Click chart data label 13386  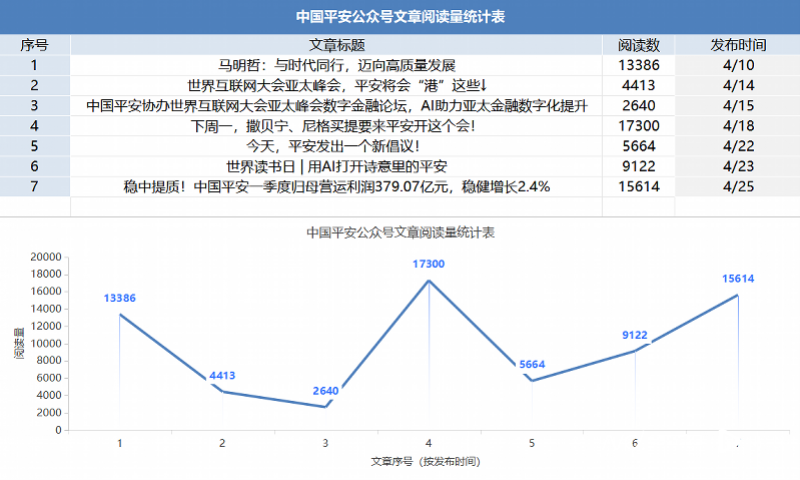point(120,298)
